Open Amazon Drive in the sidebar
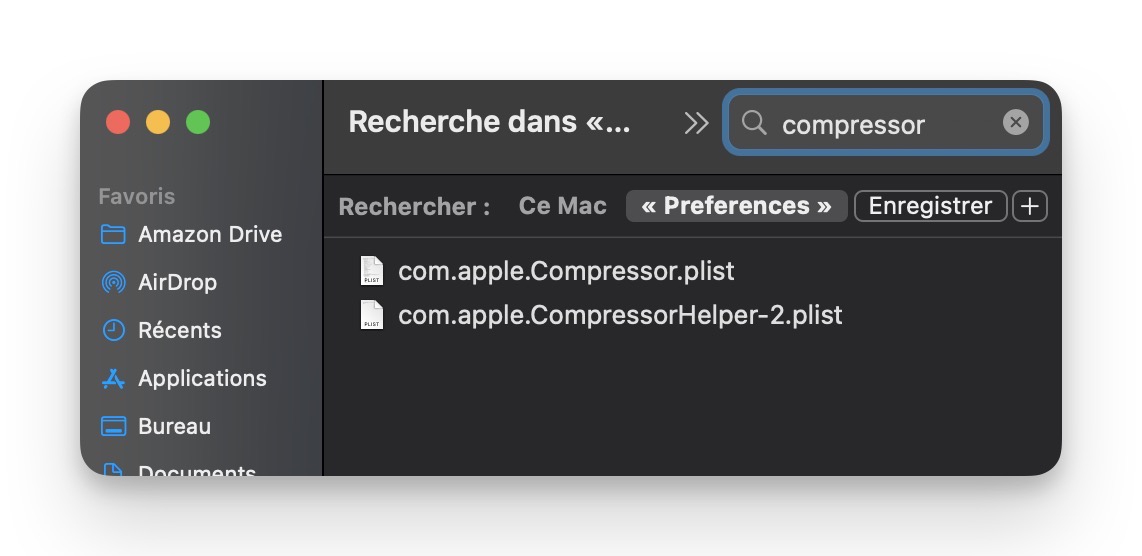Screen dimensions: 1142x556 pyautogui.click(x=210, y=235)
